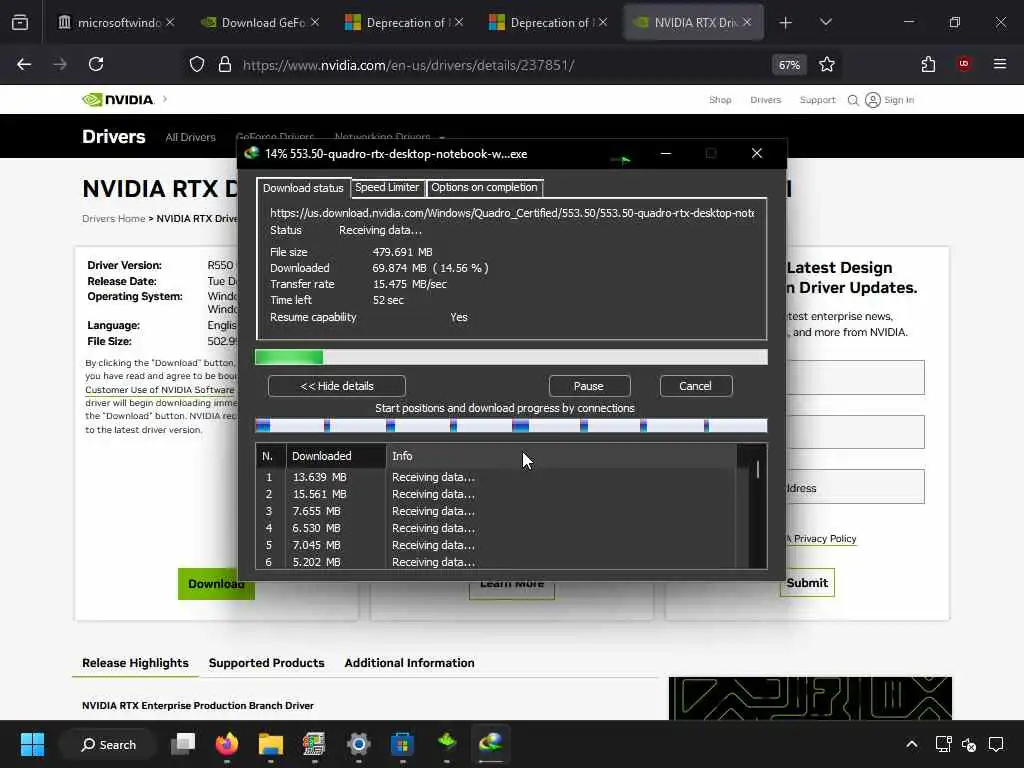Image resolution: width=1024 pixels, height=768 pixels.
Task: Open uBlock Origin extension icon
Action: (x=963, y=64)
